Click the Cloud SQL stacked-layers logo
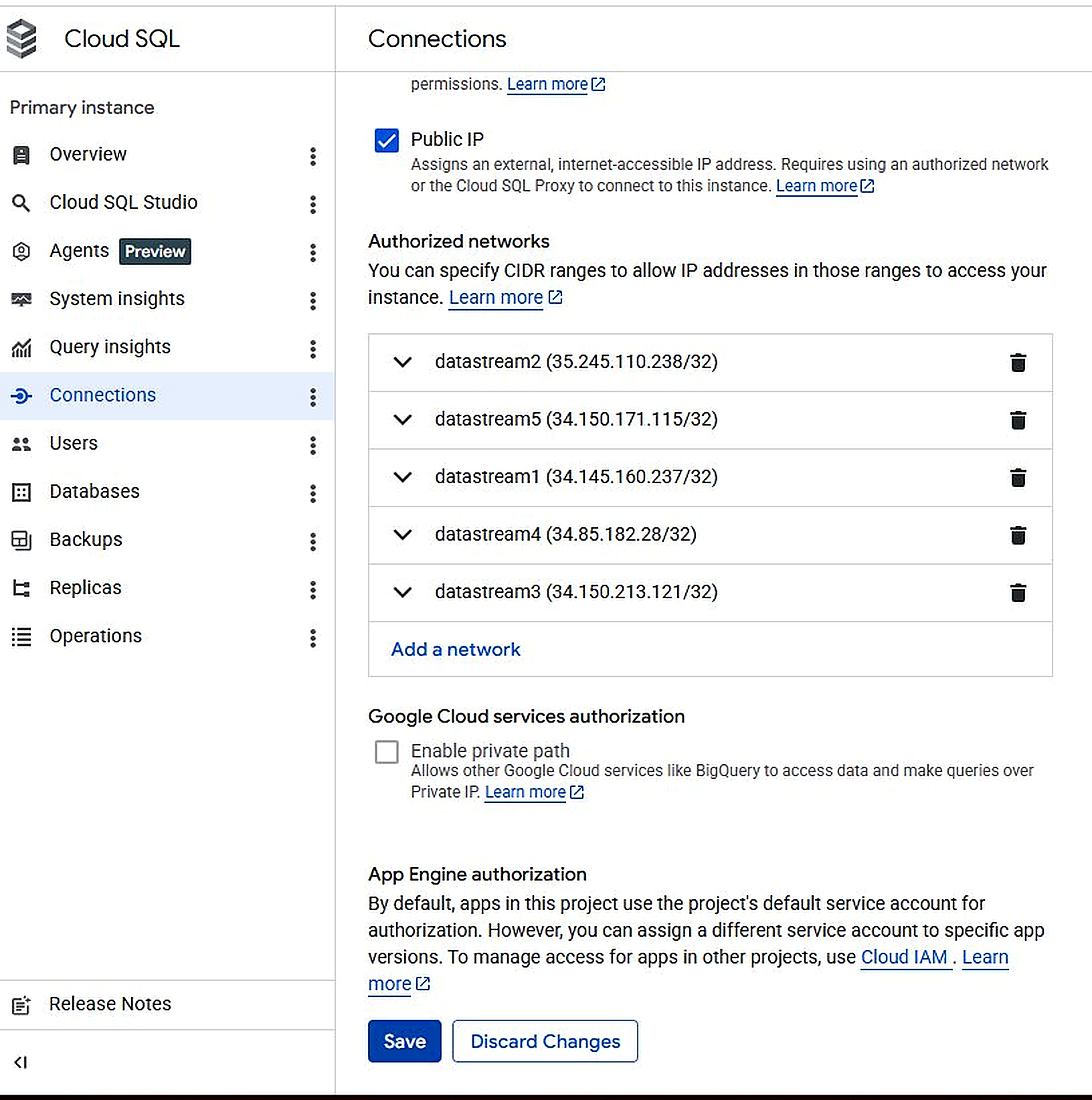1092x1100 pixels. pyautogui.click(x=21, y=39)
